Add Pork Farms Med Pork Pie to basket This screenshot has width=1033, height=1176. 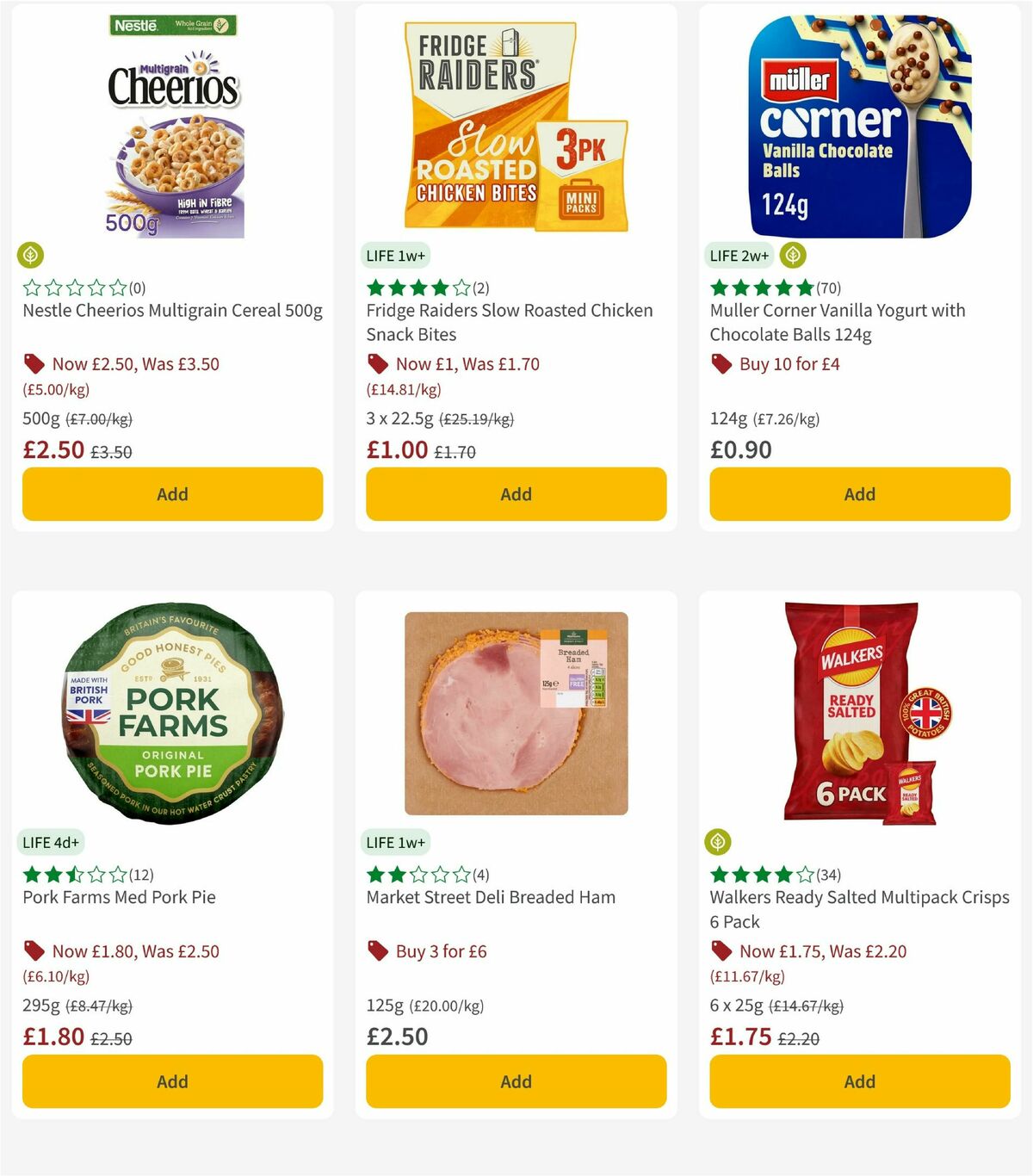pyautogui.click(x=172, y=1081)
